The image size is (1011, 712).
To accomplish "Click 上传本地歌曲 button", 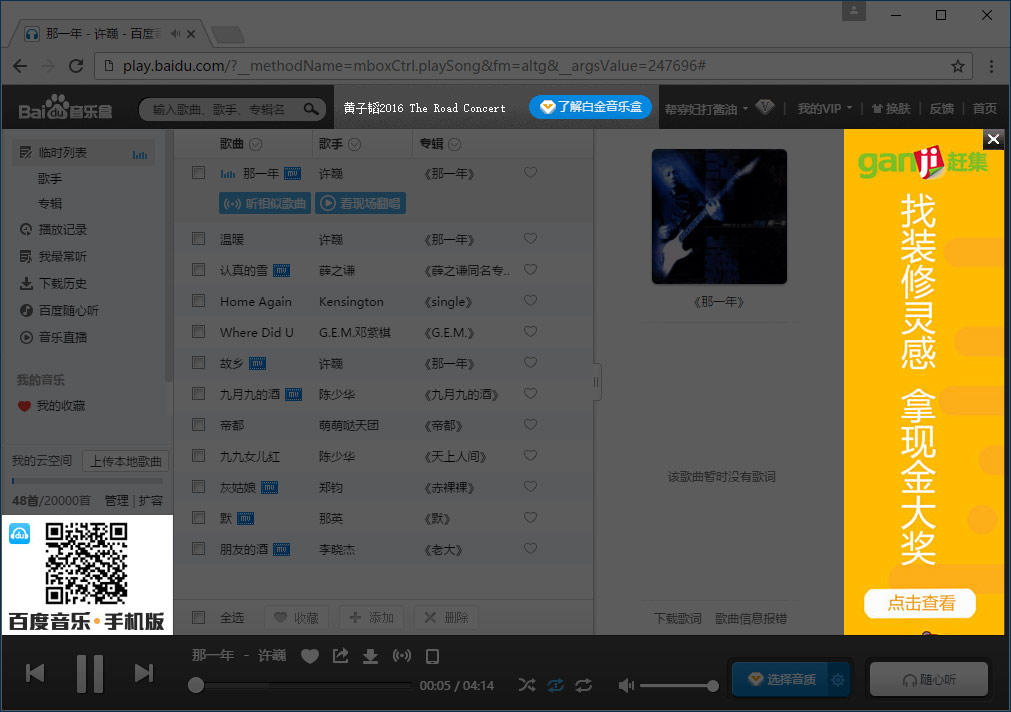I will click(x=126, y=461).
